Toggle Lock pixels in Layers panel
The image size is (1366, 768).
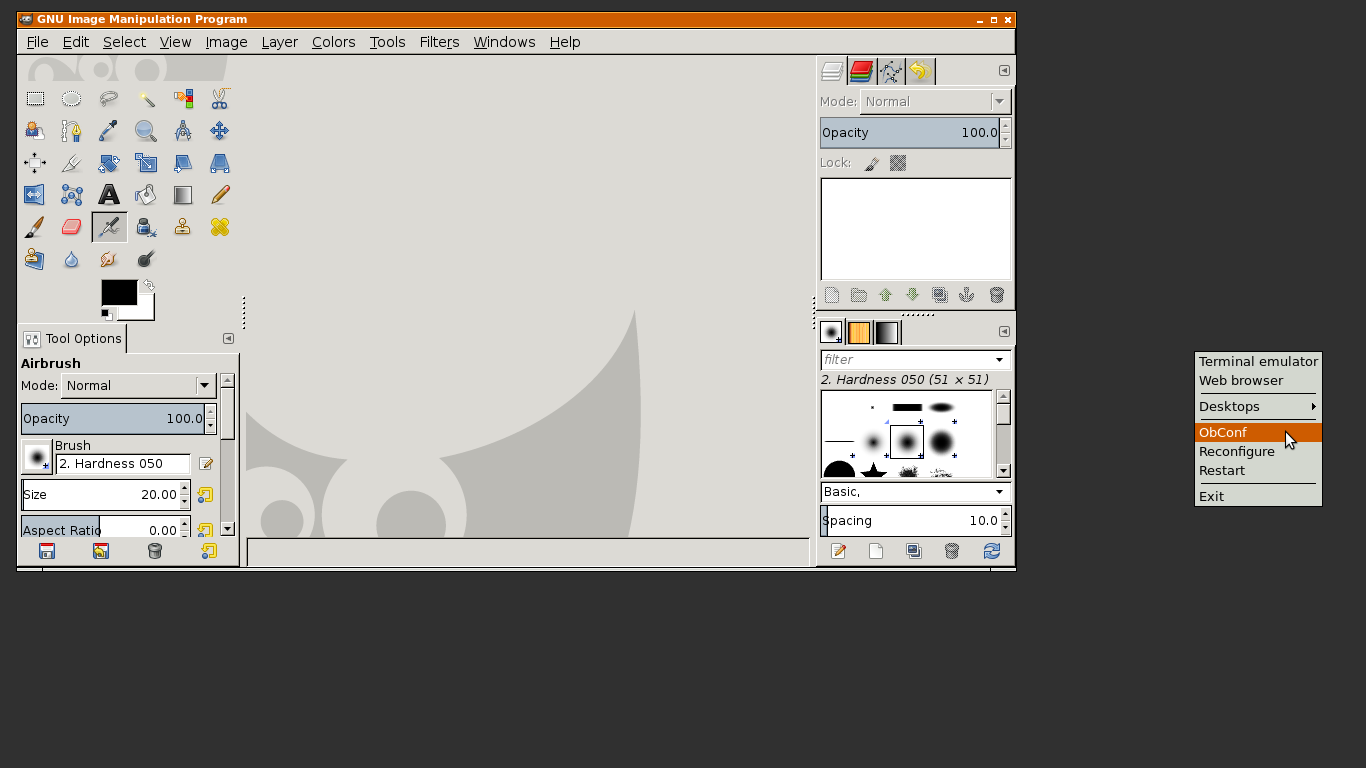pos(872,163)
